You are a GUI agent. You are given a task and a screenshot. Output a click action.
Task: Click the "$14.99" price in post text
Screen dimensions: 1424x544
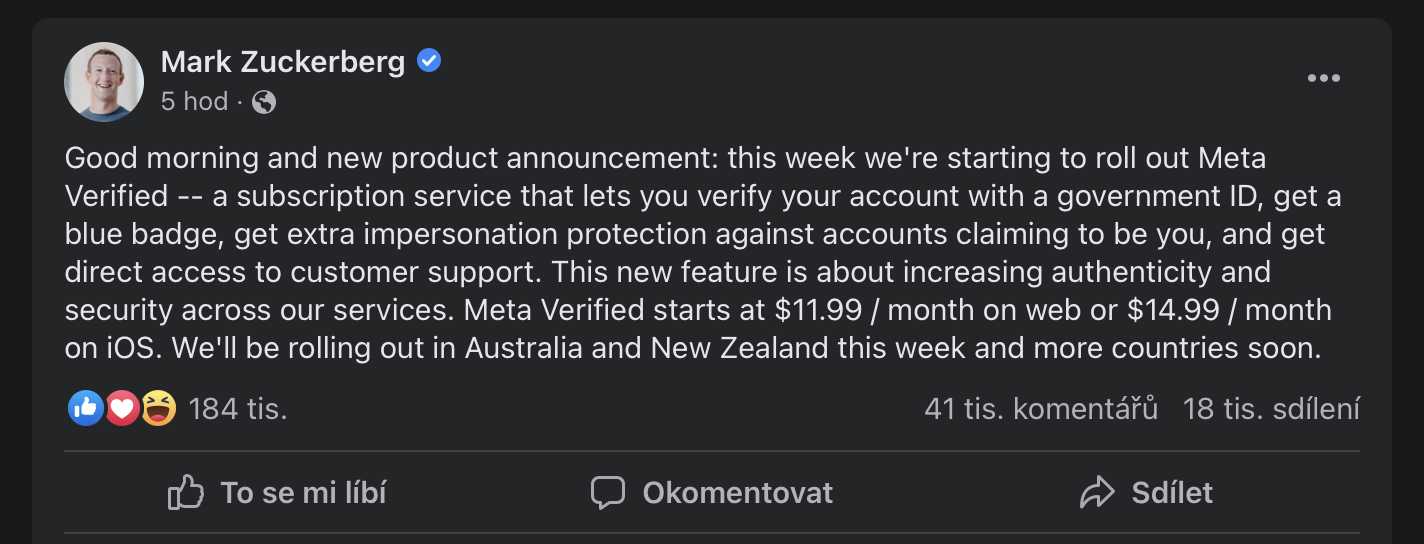coord(1169,310)
